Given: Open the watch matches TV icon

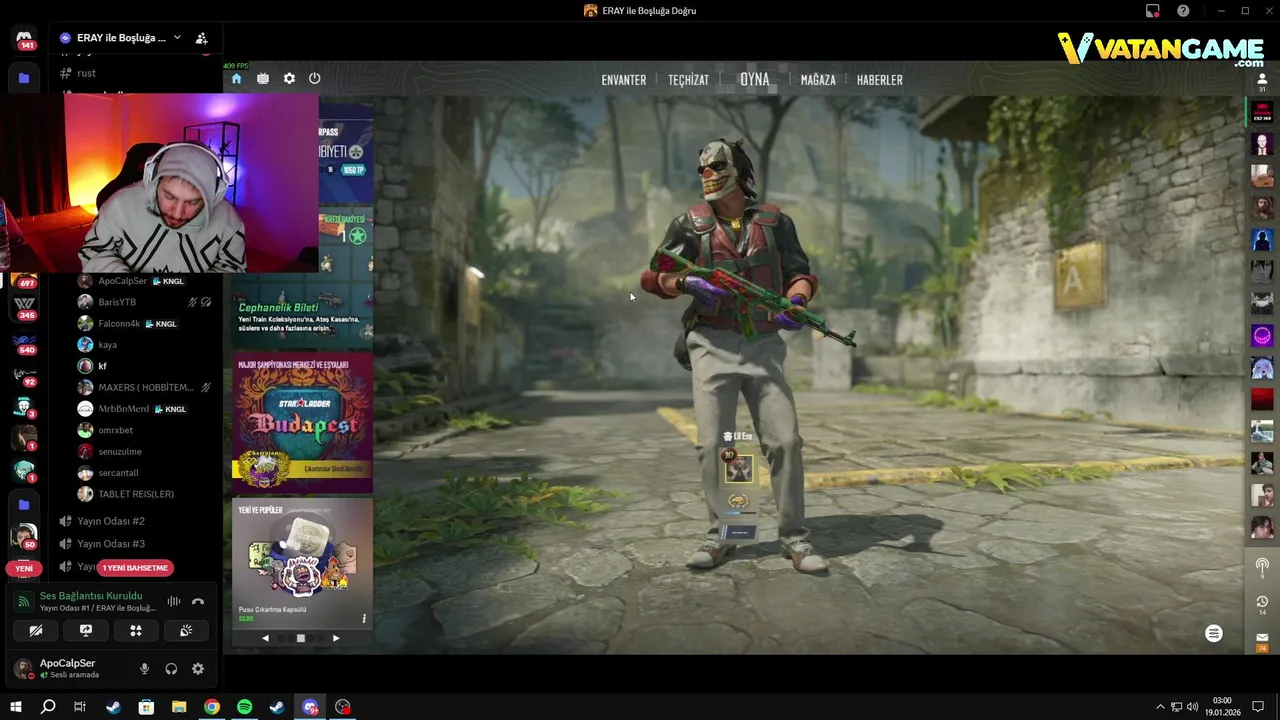Looking at the screenshot, I should tap(262, 79).
